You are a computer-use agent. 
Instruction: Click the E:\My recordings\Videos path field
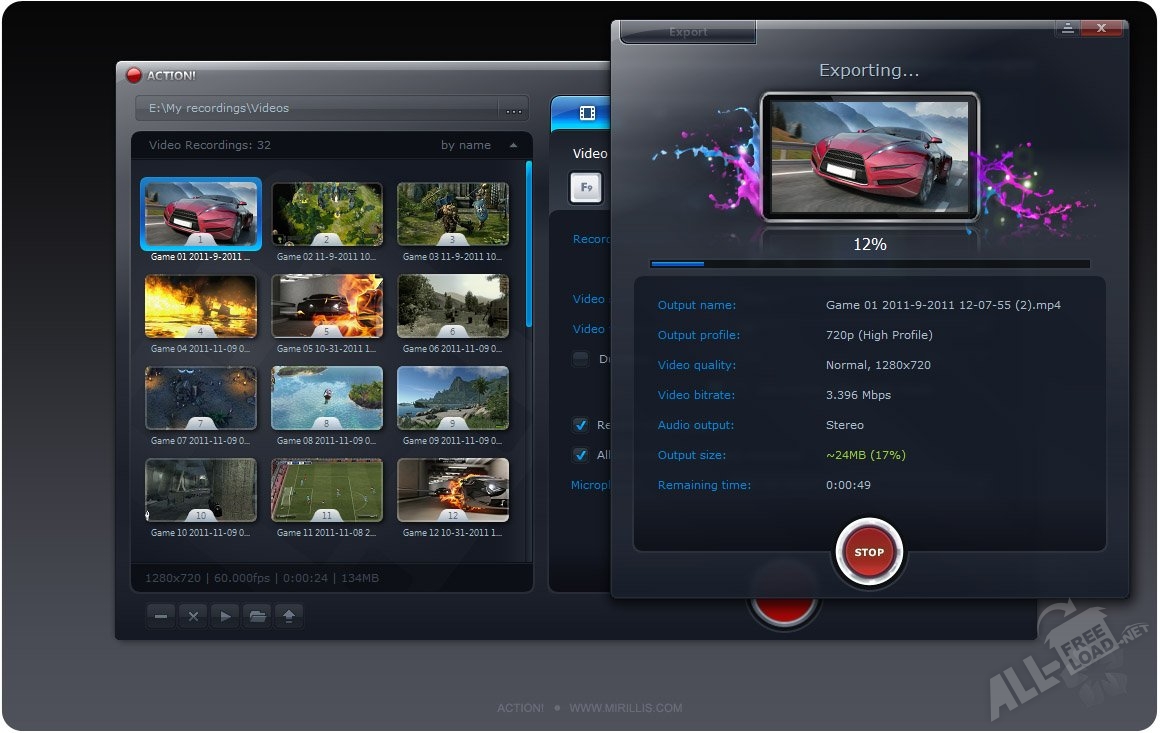(x=317, y=108)
